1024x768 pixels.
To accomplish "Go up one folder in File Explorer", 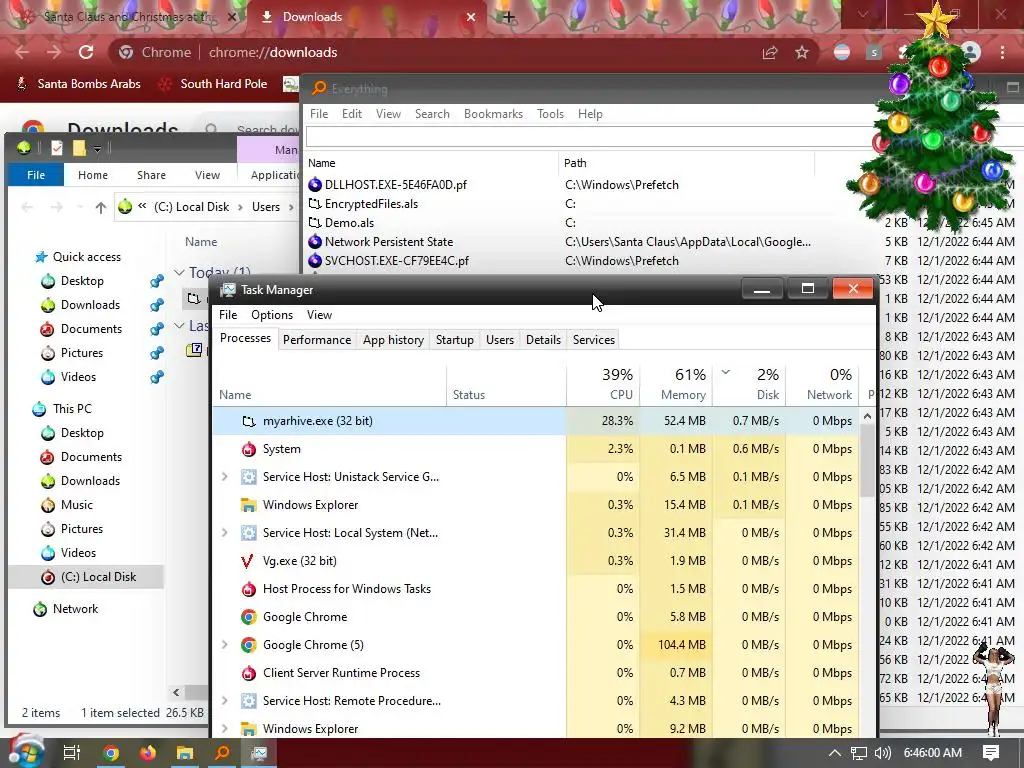I will [x=101, y=208].
